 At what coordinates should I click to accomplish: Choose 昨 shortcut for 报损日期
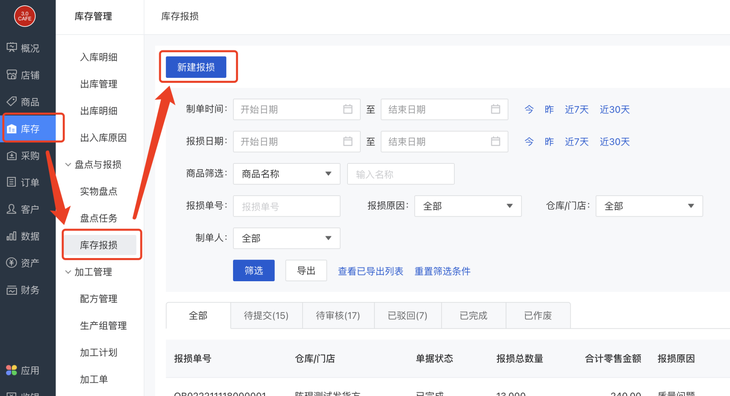[549, 141]
